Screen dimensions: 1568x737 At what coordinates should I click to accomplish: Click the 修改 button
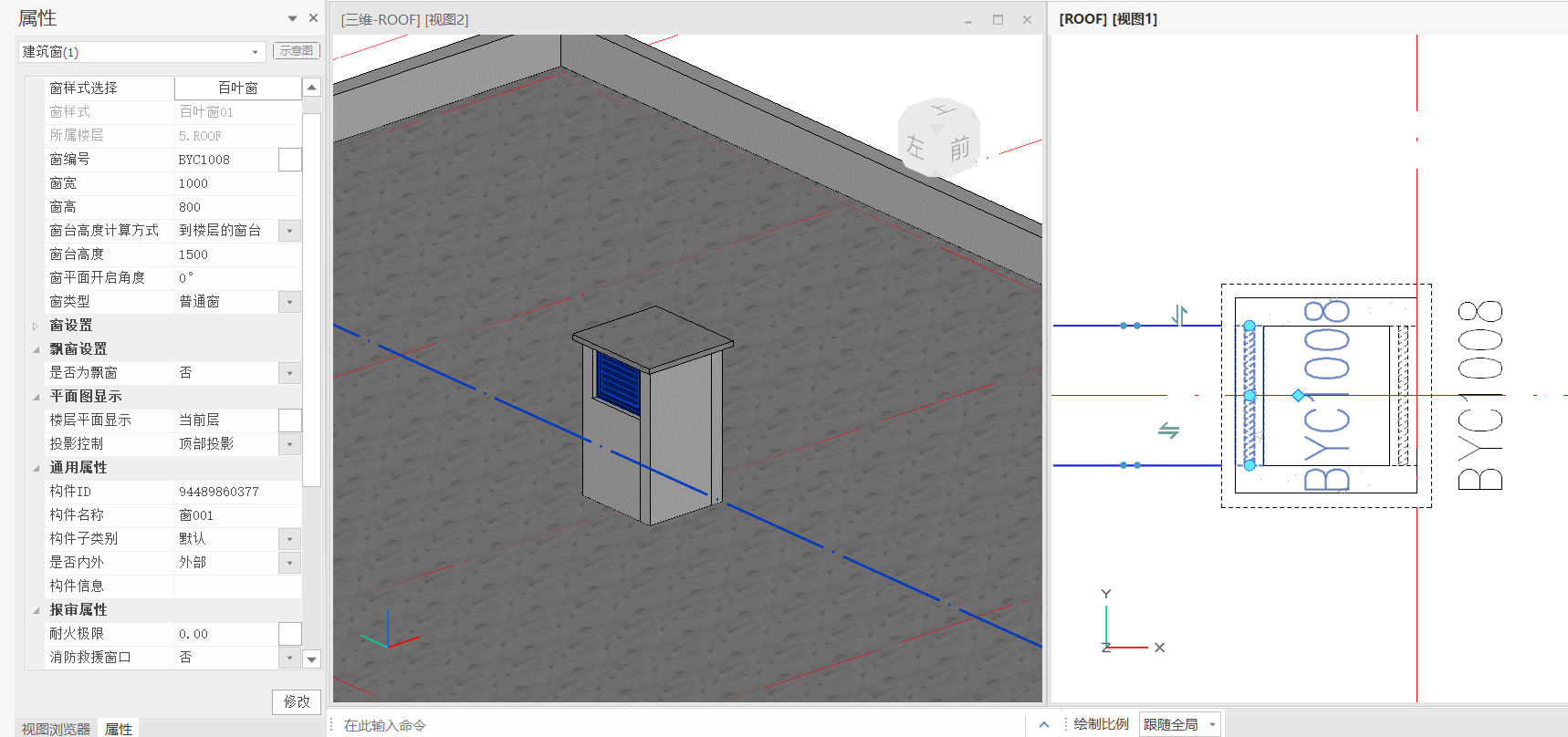tap(296, 701)
